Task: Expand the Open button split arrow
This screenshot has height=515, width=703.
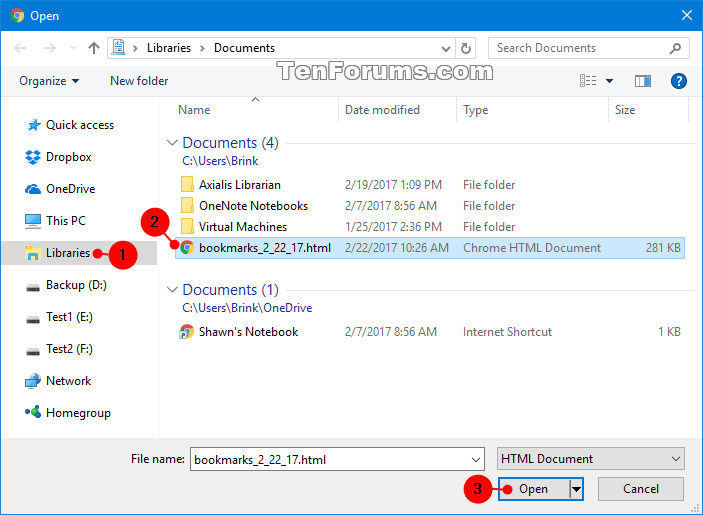Action: (x=576, y=489)
